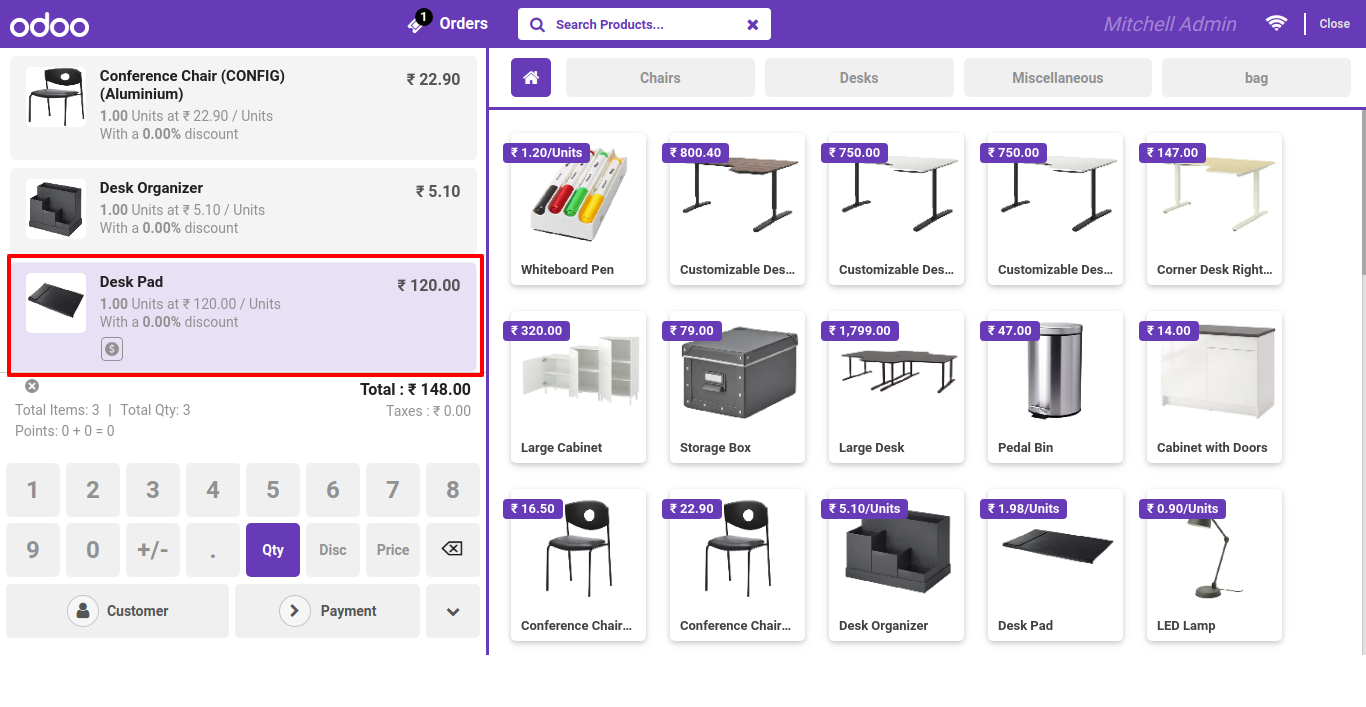This screenshot has height=707, width=1366.
Task: Check the Wi-Fi connection status icon
Action: 1277,23
